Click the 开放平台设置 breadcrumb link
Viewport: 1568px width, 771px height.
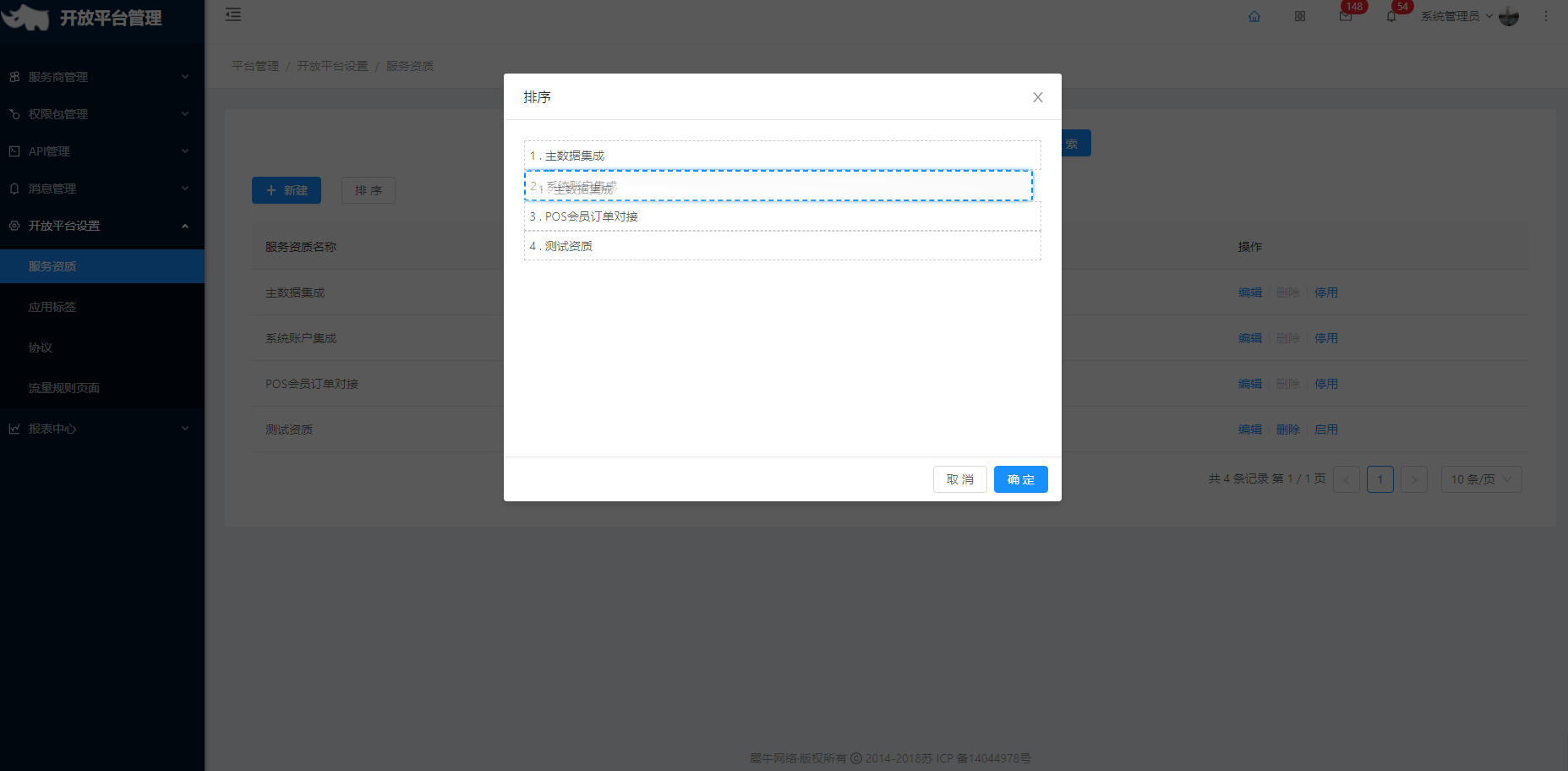click(x=332, y=66)
